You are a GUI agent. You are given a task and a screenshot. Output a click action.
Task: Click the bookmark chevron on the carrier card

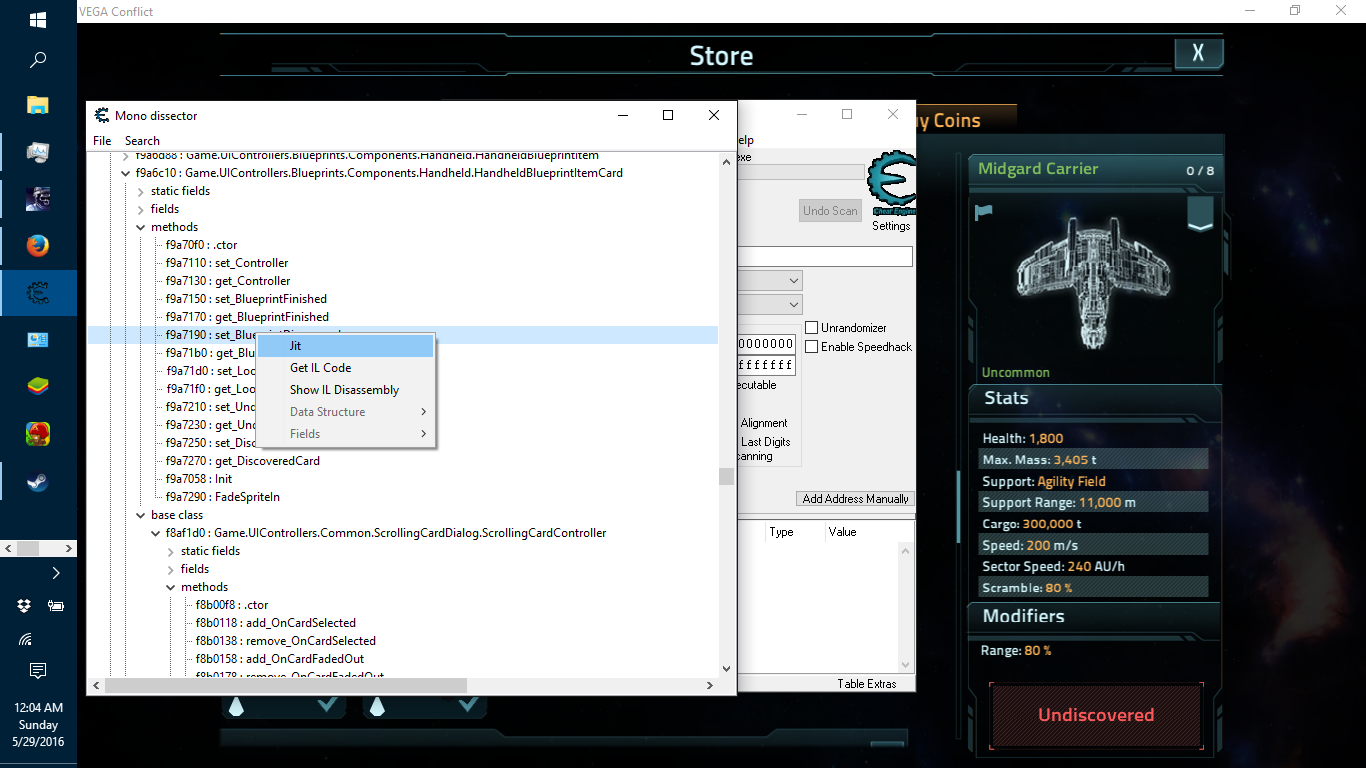pyautogui.click(x=1200, y=214)
